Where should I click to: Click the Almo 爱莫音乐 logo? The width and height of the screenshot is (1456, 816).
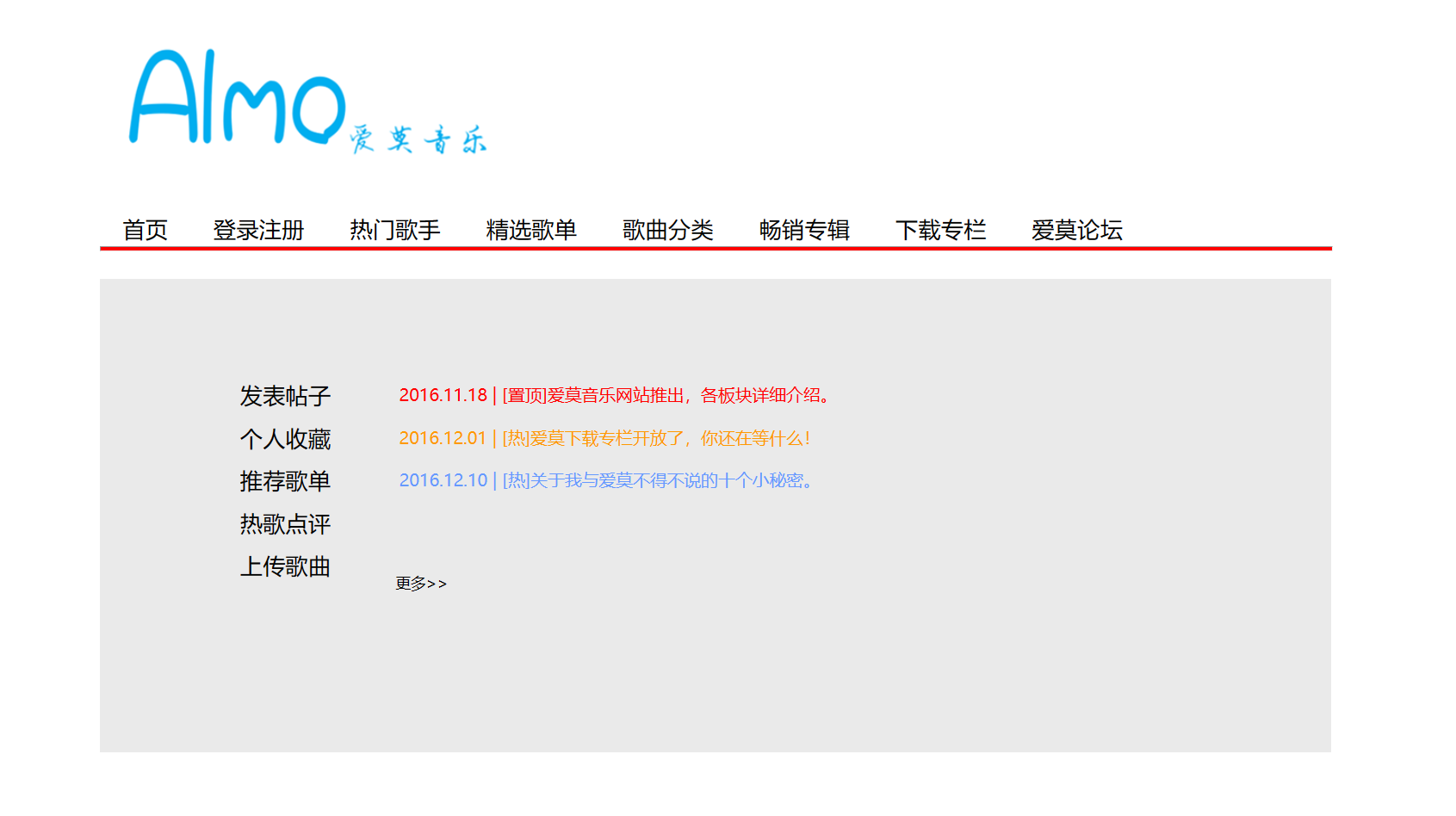pyautogui.click(x=308, y=102)
